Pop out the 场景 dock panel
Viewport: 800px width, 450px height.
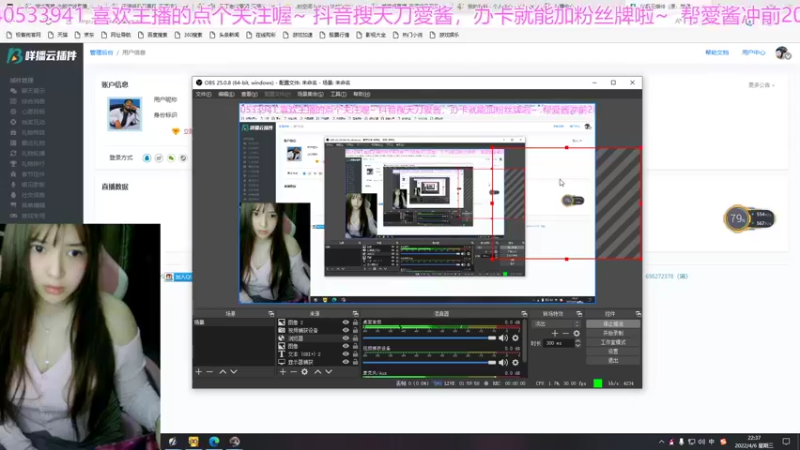[x=271, y=313]
